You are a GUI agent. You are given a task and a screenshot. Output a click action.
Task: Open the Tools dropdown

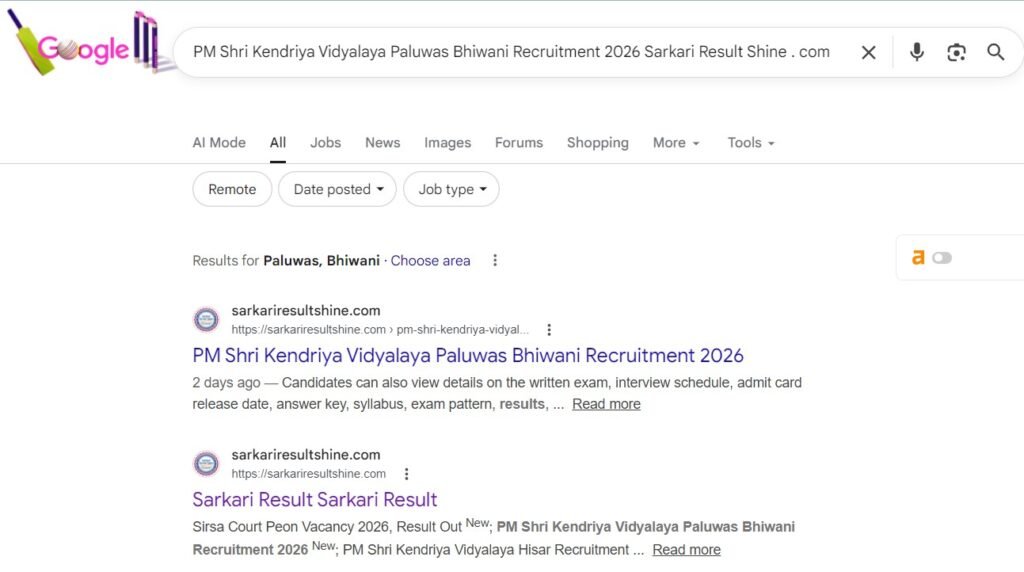(751, 143)
